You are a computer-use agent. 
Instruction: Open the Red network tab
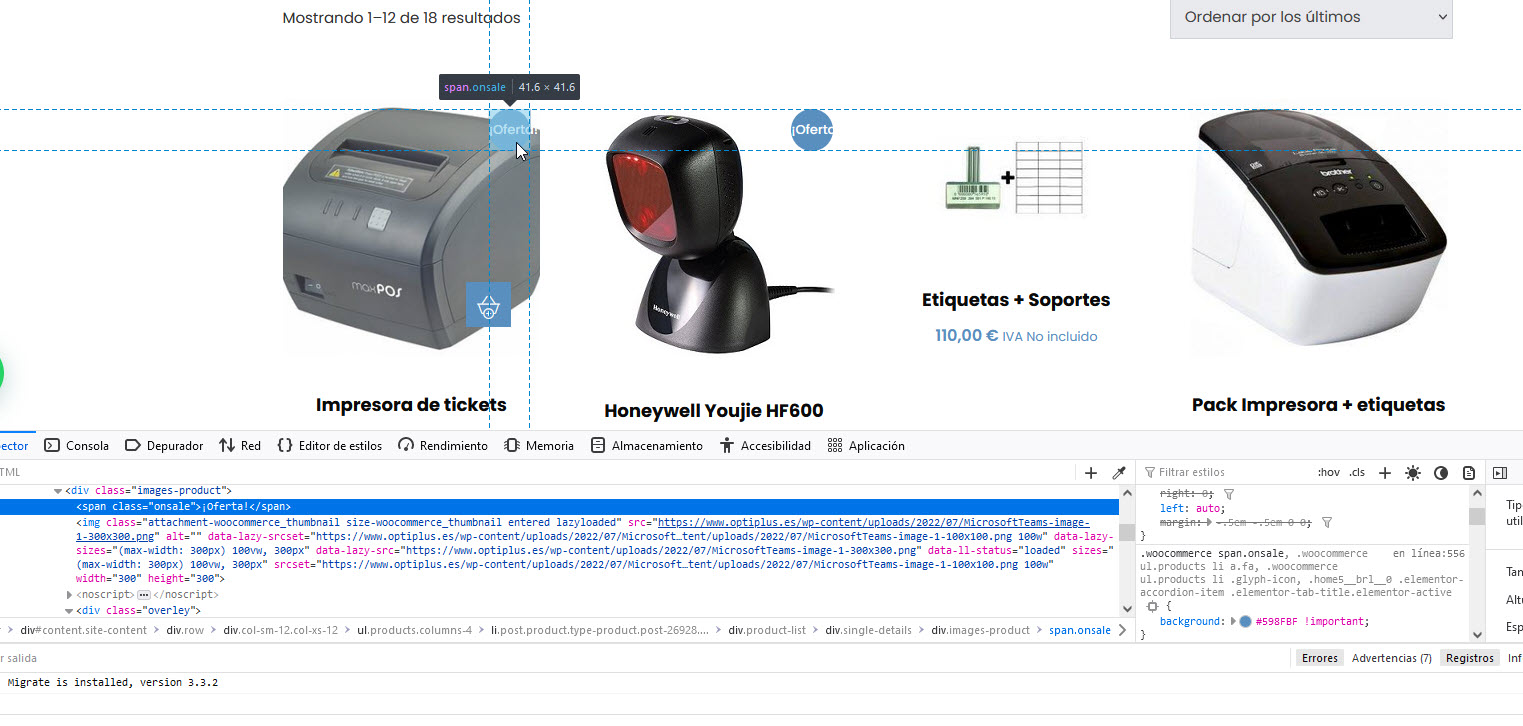pyautogui.click(x=240, y=445)
